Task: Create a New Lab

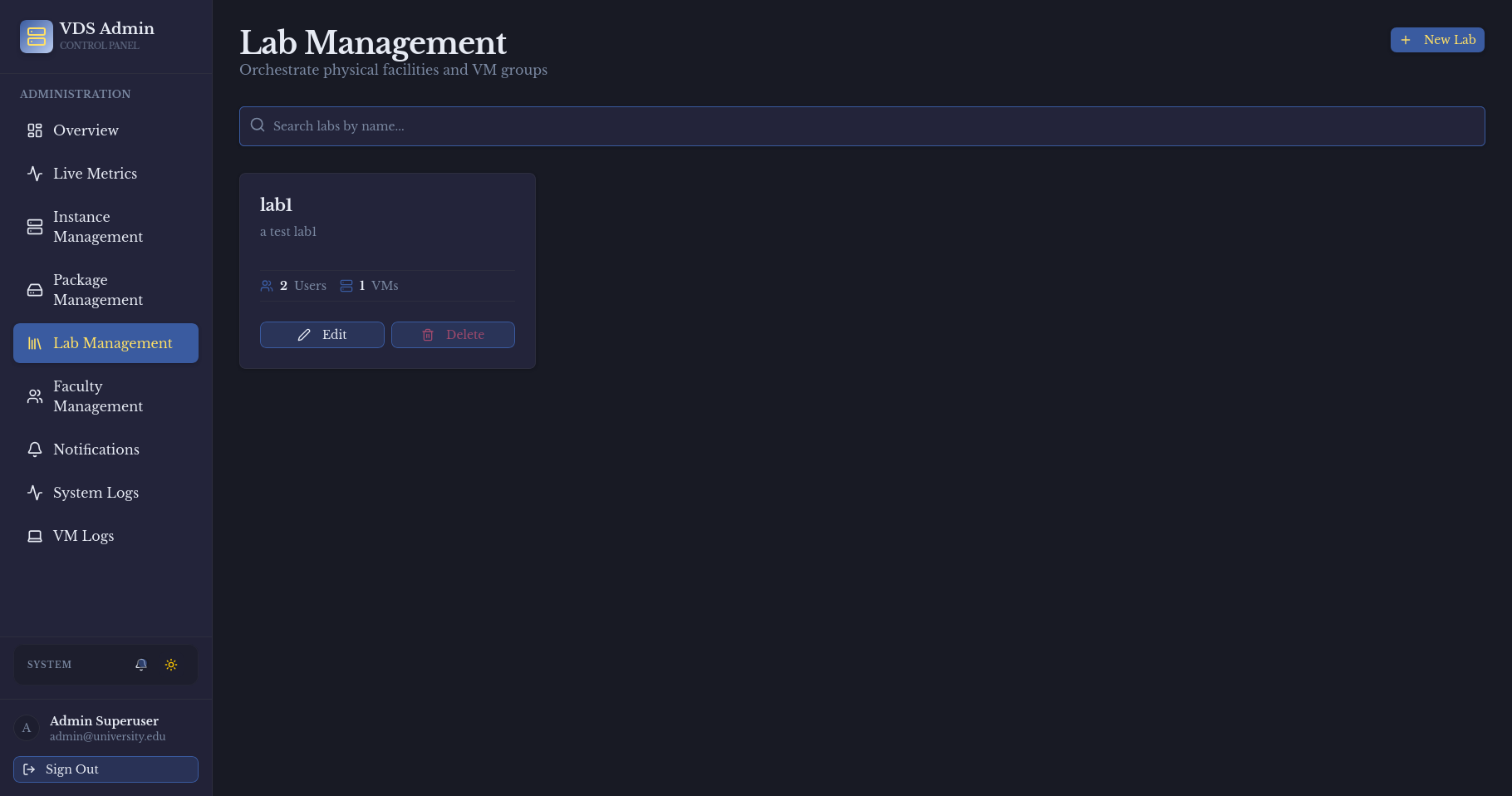Action: coord(1437,40)
